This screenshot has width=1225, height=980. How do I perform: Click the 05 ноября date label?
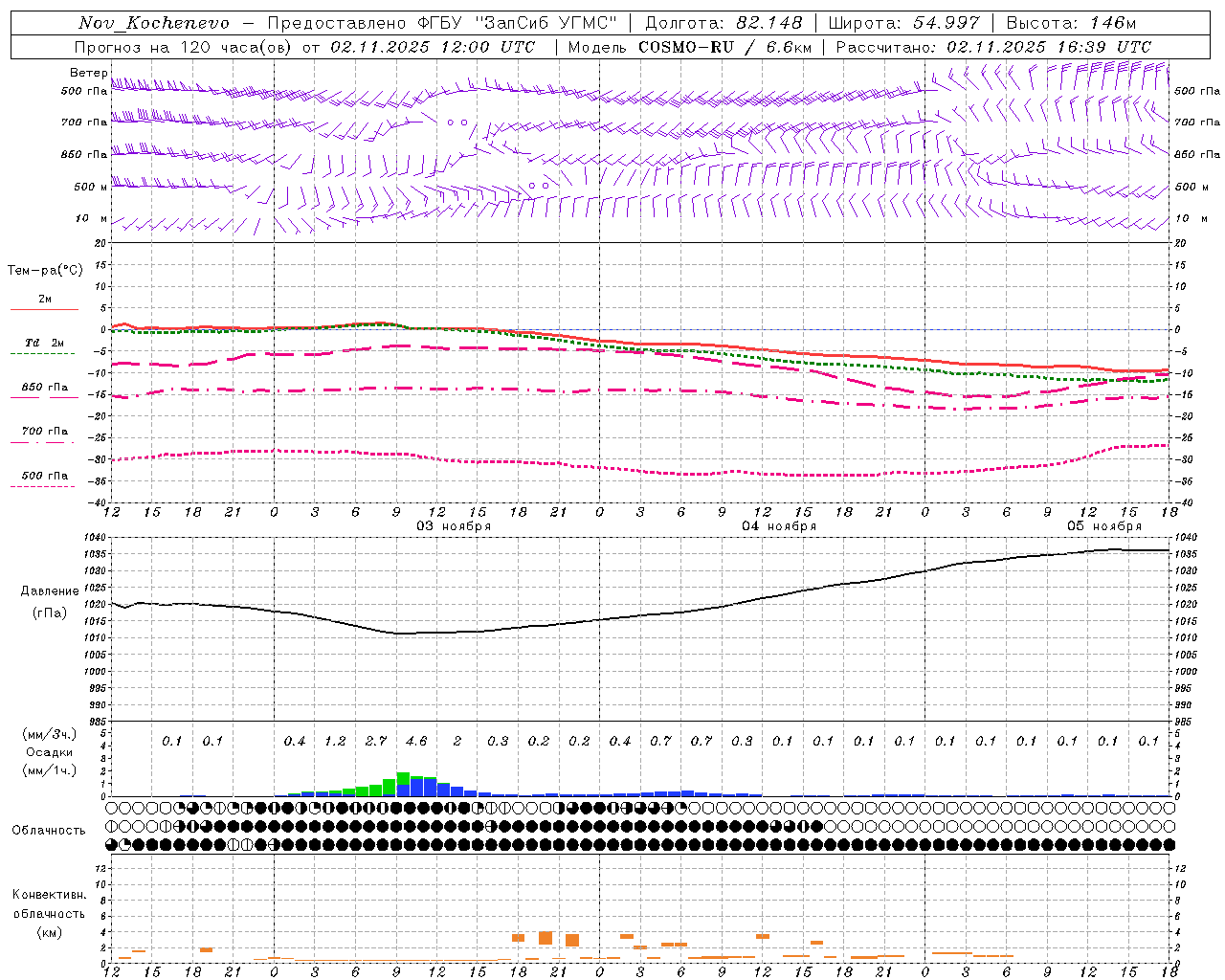pos(1104,526)
